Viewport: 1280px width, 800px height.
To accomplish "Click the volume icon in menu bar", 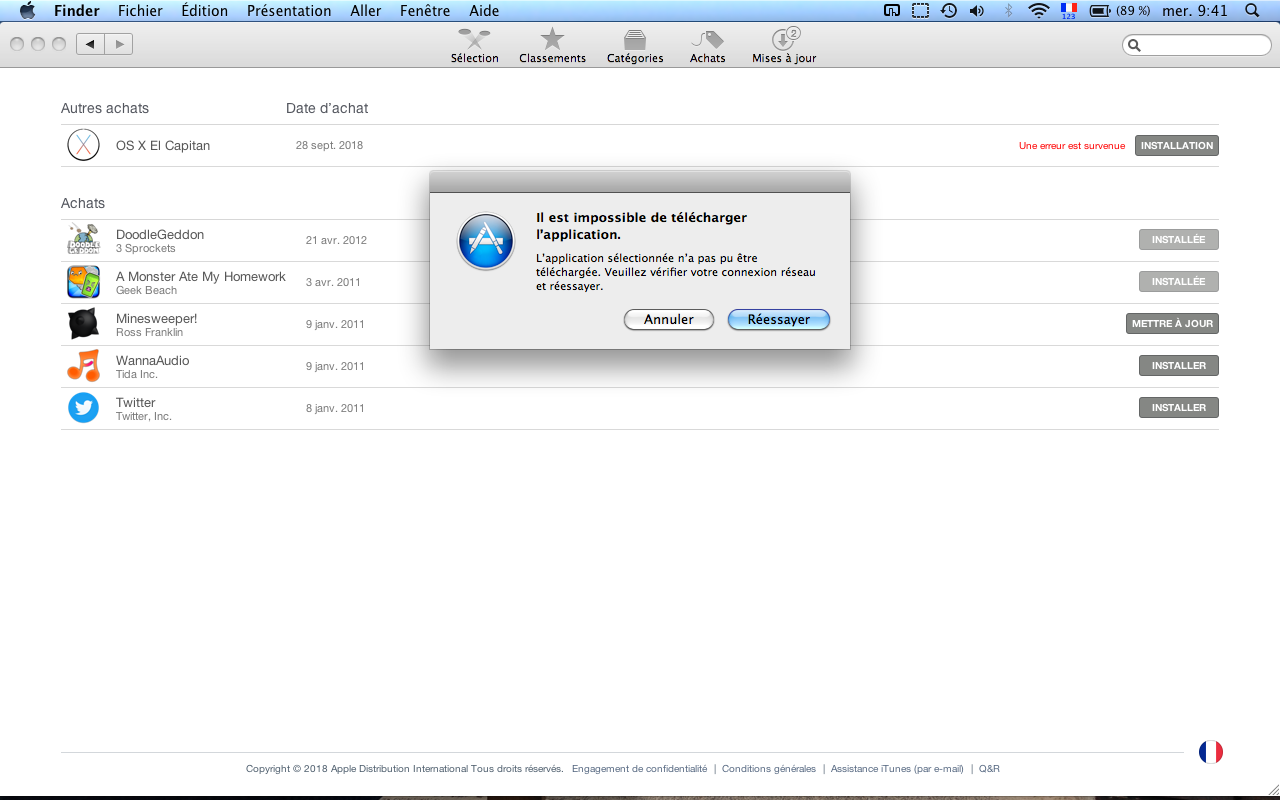I will click(977, 11).
